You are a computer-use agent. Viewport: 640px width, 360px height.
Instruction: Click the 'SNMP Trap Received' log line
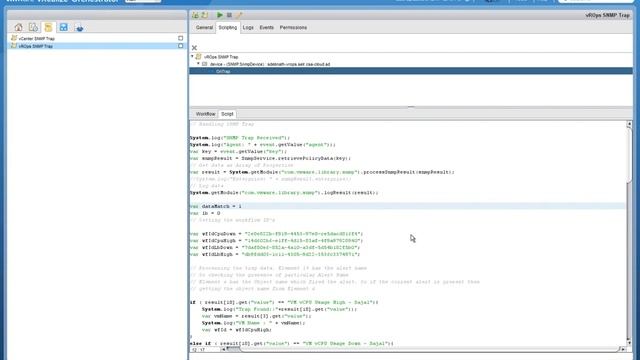[x=240, y=138]
